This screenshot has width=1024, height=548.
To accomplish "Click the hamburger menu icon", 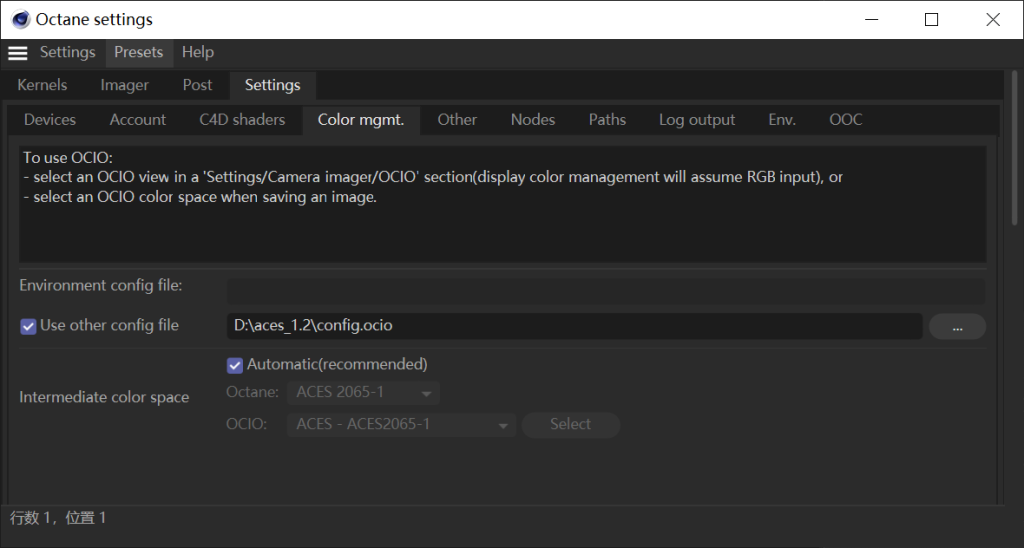I will (17, 53).
